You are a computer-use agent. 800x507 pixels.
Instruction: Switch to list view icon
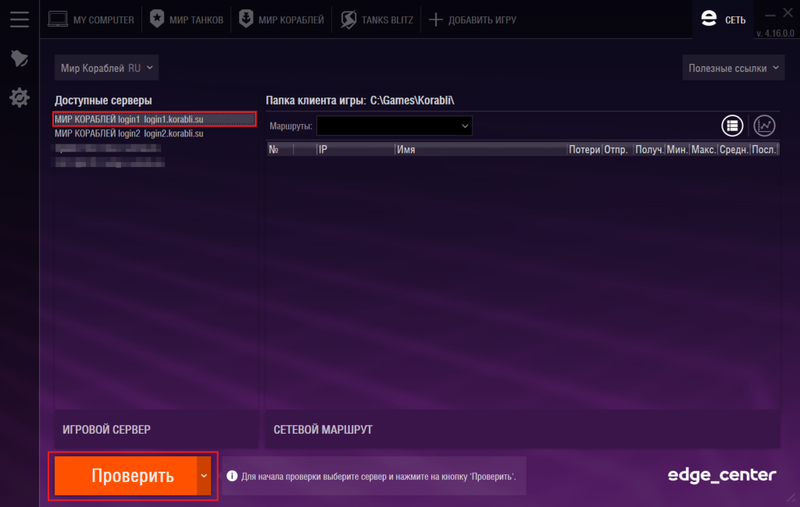732,125
